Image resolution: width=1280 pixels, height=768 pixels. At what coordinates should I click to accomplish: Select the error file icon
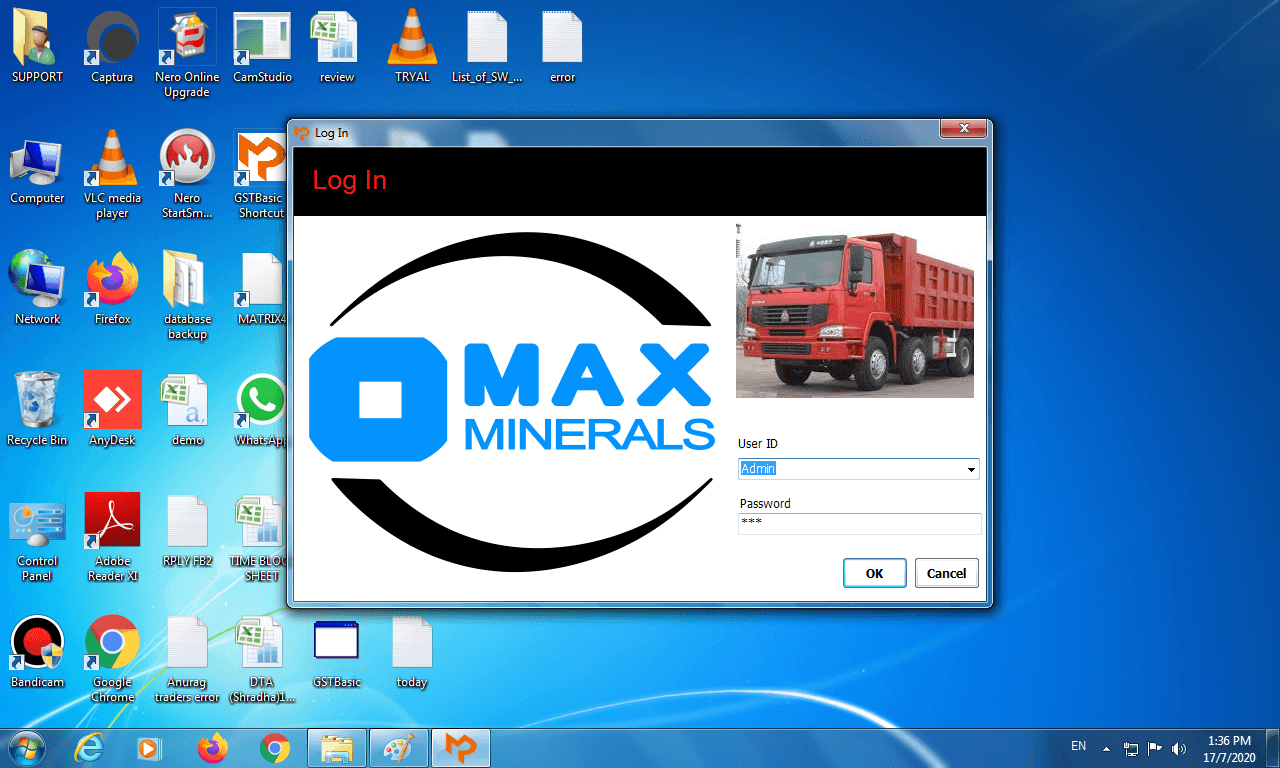pos(562,48)
